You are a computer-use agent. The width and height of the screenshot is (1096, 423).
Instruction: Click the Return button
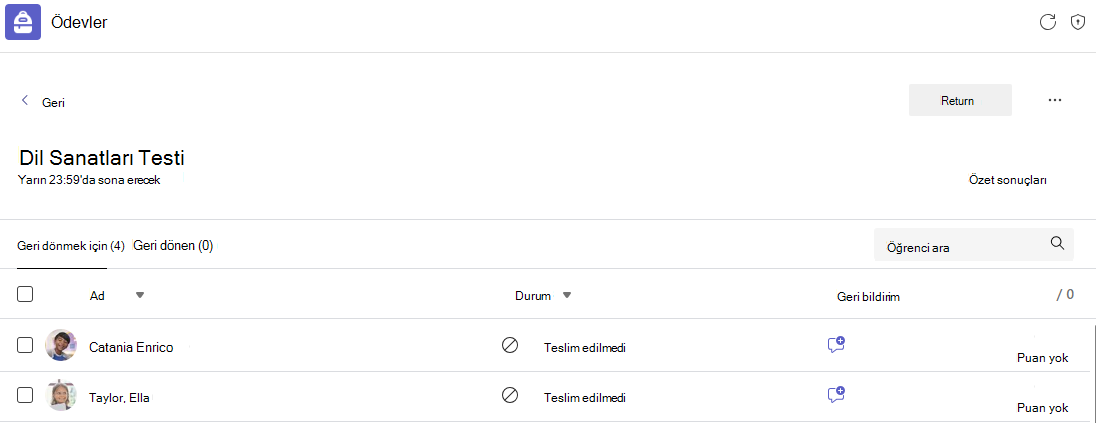pos(960,100)
